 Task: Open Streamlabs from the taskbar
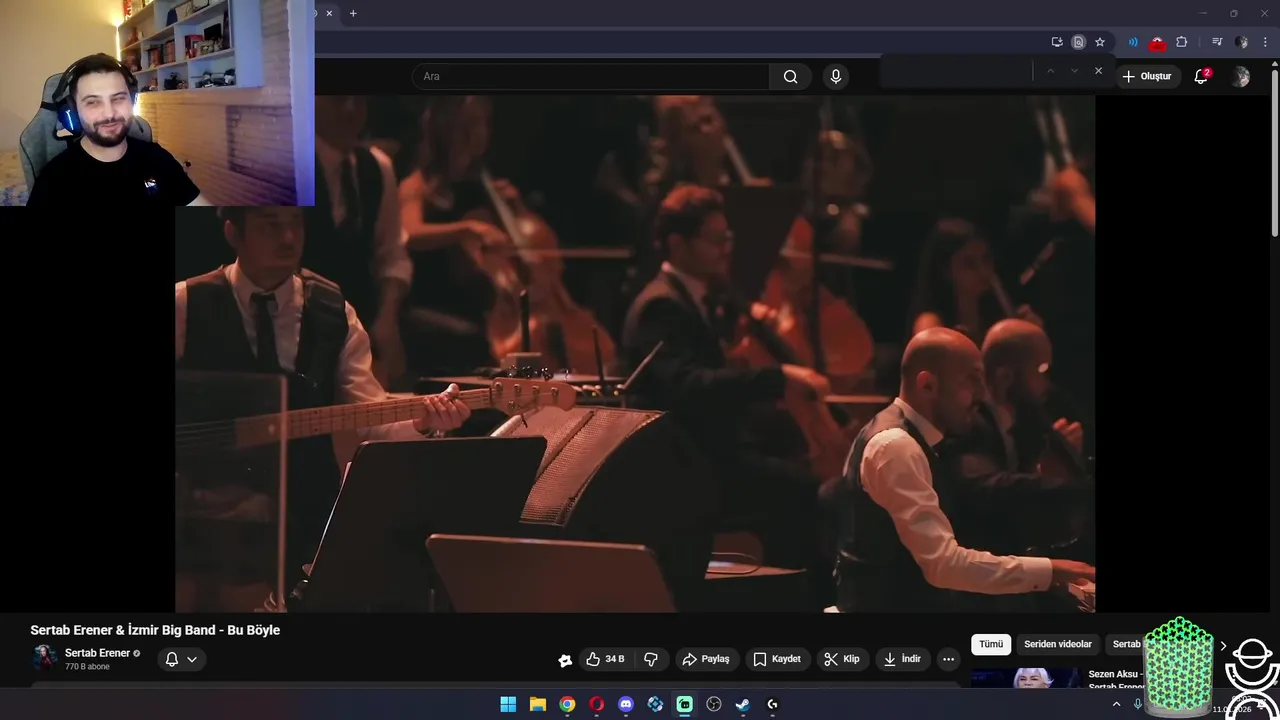pyautogui.click(x=684, y=704)
